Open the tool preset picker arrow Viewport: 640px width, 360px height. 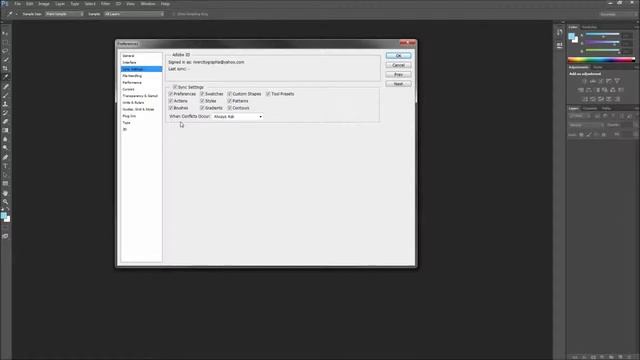click(16, 14)
